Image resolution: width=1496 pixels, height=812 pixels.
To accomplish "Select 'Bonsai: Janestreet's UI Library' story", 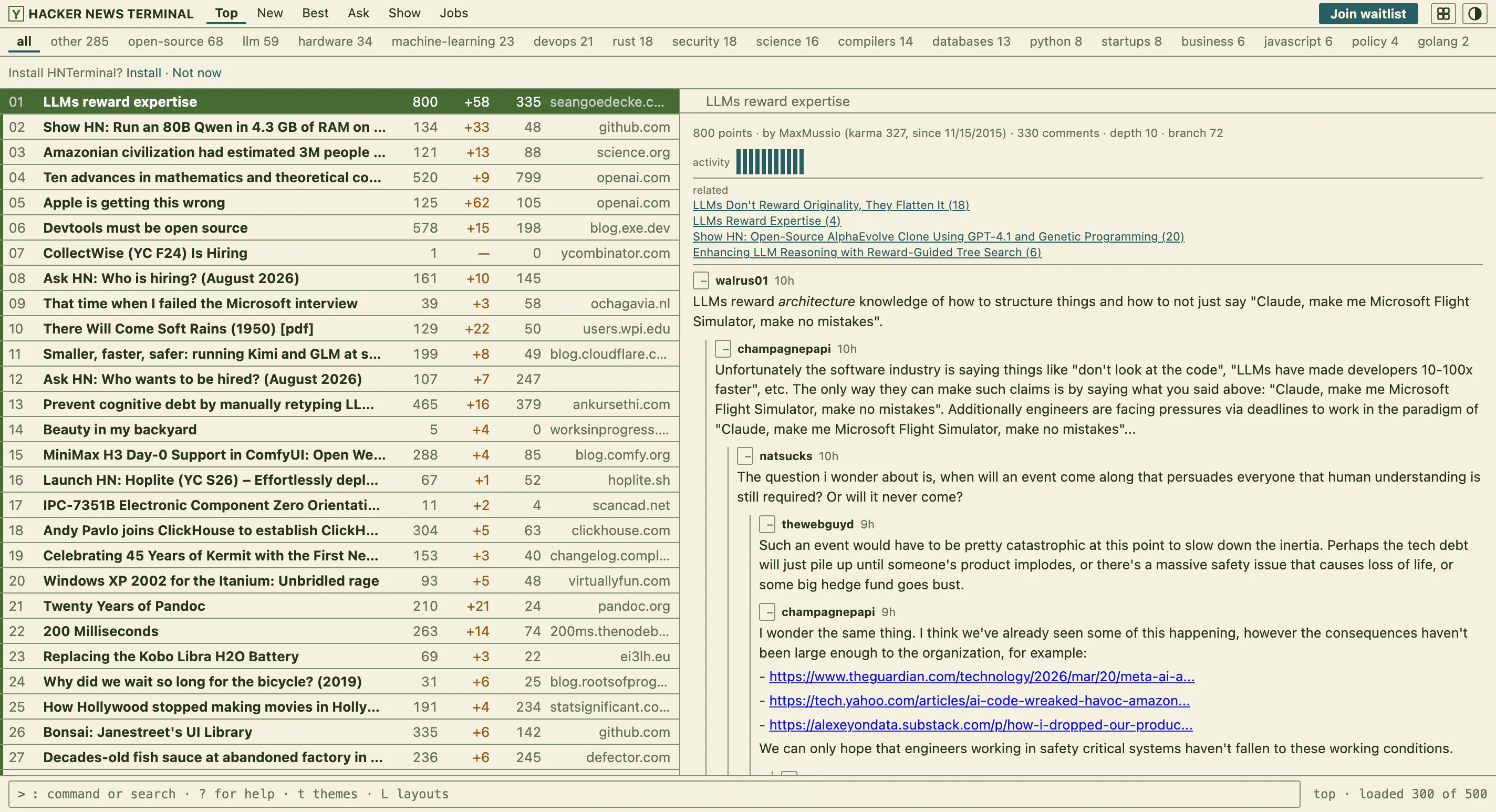I will tap(341, 732).
